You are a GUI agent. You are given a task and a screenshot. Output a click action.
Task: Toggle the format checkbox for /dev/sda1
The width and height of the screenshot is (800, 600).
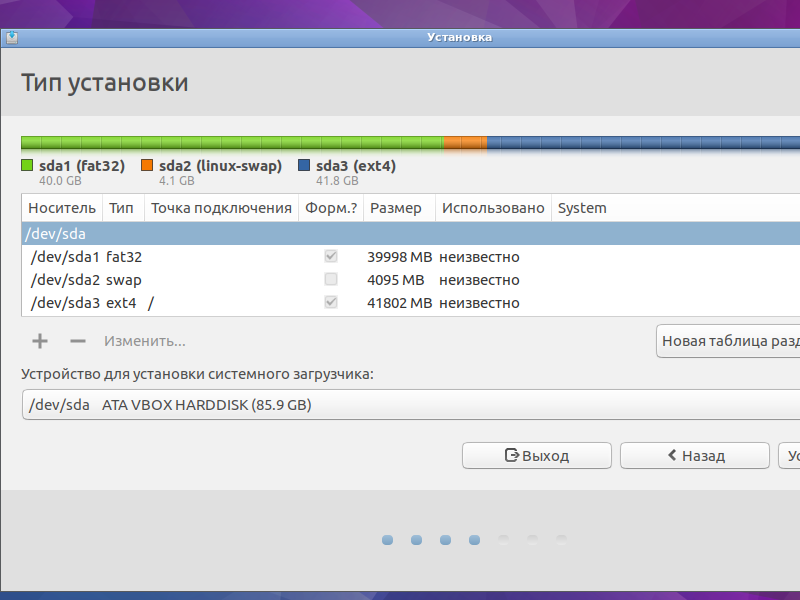click(x=330, y=256)
